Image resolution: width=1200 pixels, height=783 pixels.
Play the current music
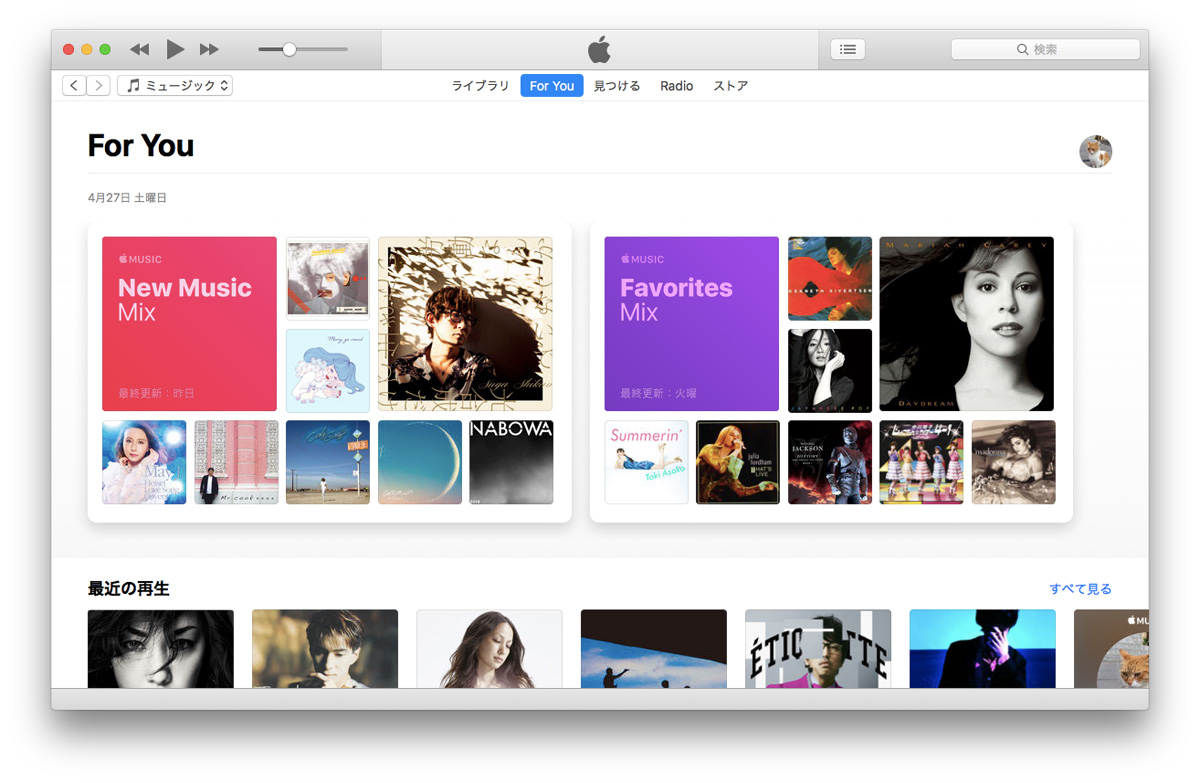pos(175,49)
